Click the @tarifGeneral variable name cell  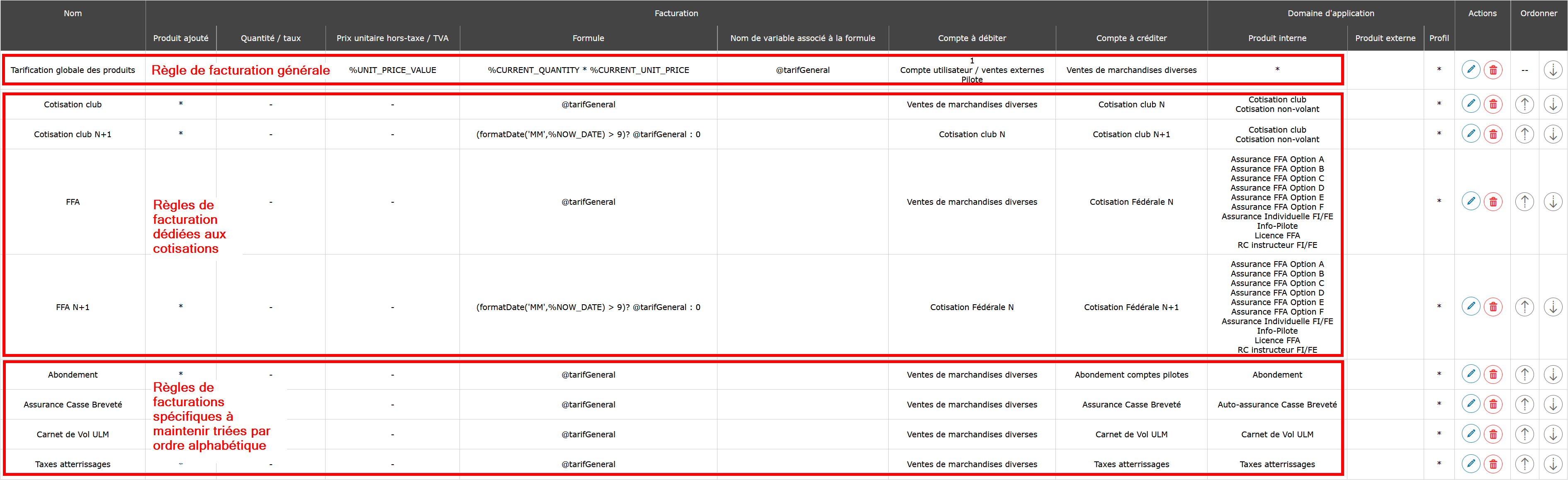pos(802,70)
